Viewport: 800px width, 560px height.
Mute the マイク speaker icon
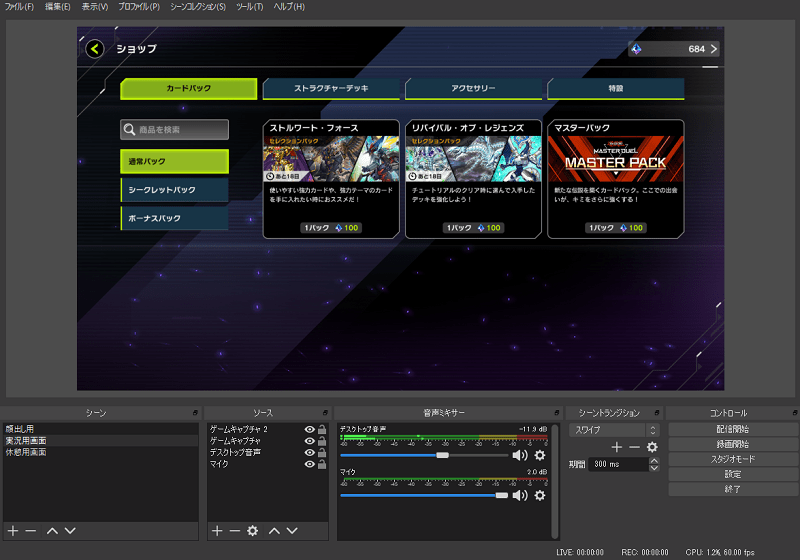(520, 495)
